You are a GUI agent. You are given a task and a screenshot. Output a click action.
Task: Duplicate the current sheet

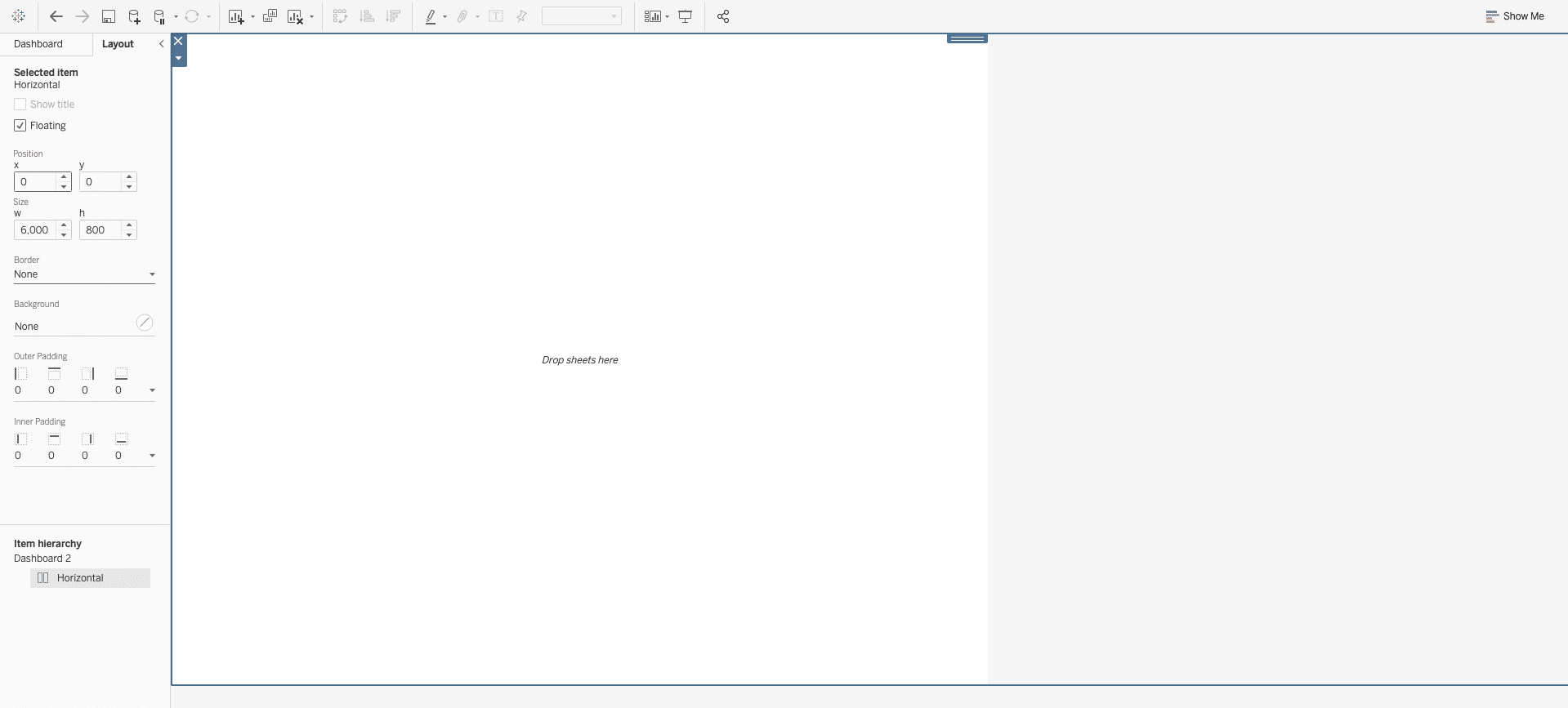pyautogui.click(x=270, y=16)
